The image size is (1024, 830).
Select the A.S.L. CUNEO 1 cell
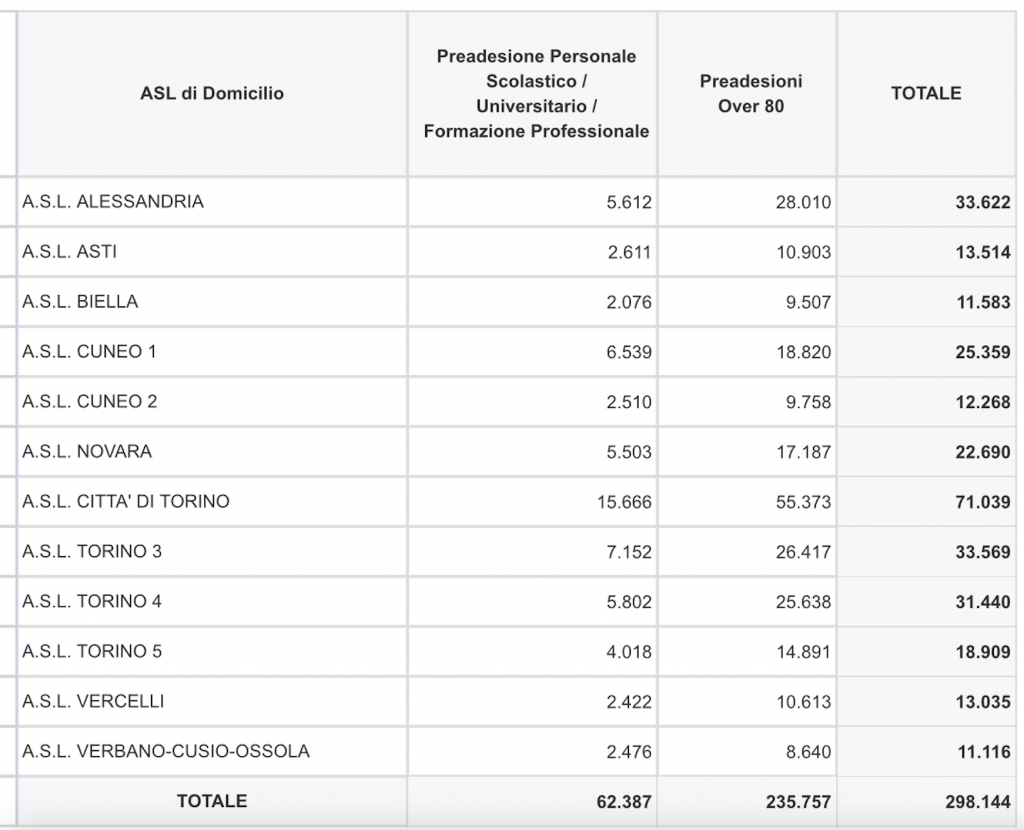pyautogui.click(x=212, y=352)
